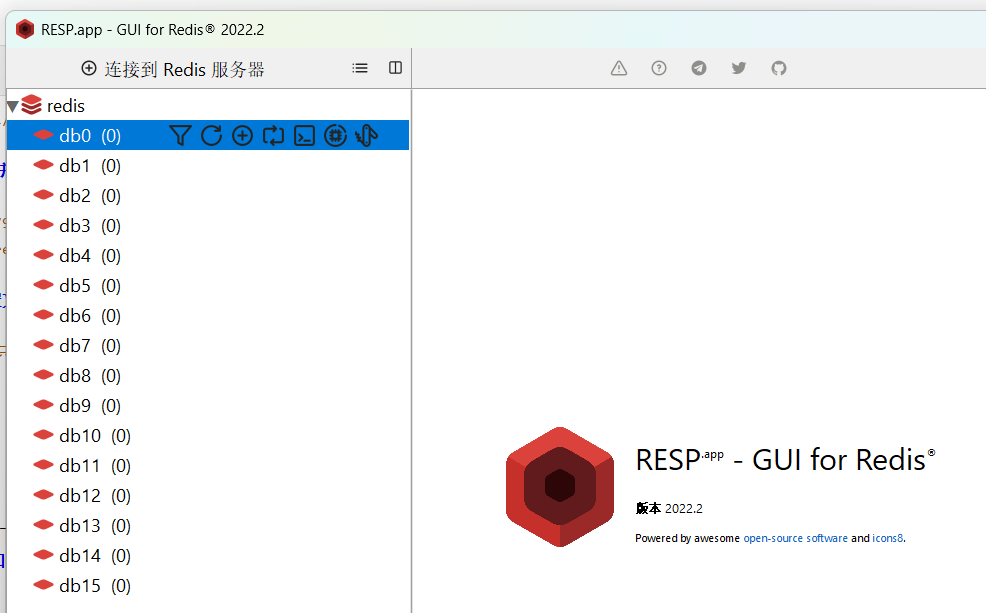Open the GitHub icon in toolbar
Screen dimensions: 986x613
point(778,68)
